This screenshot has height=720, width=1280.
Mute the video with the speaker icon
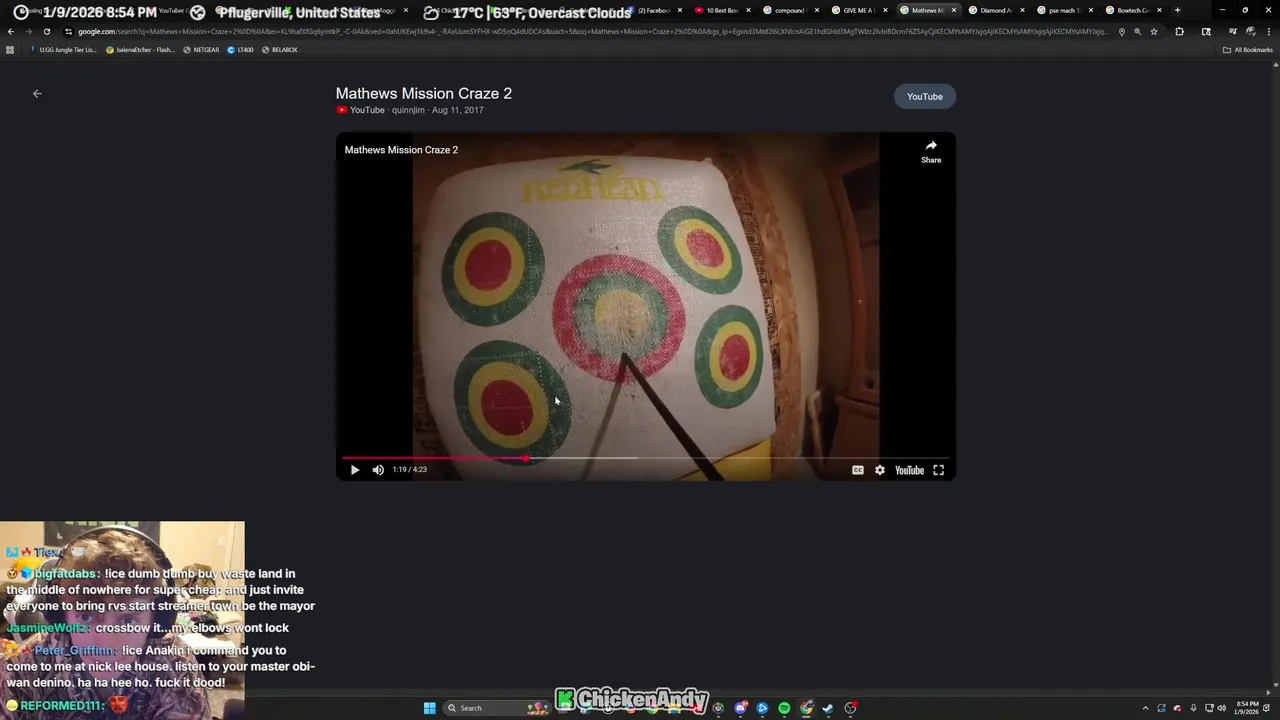pyautogui.click(x=378, y=470)
